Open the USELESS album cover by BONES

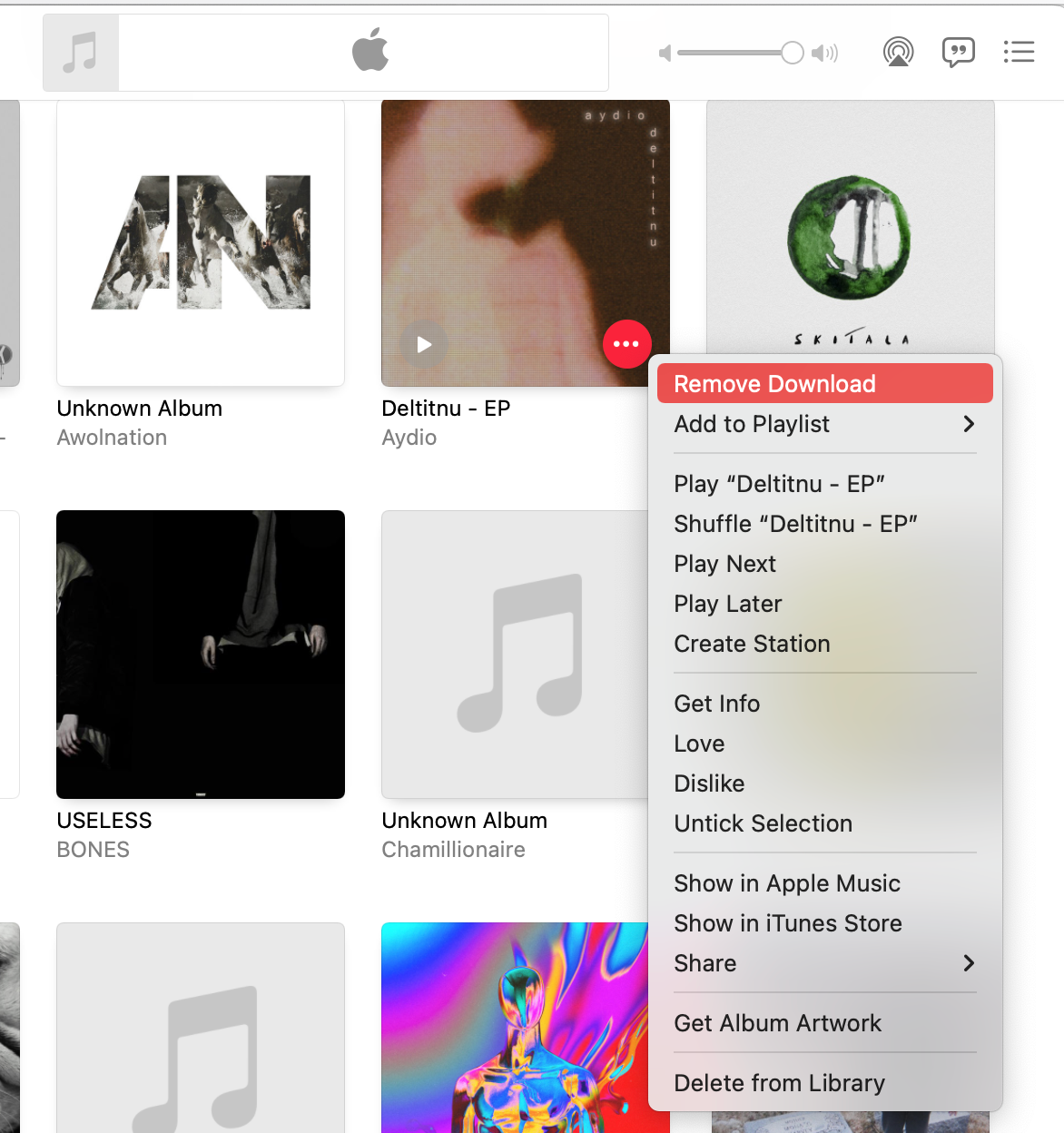pyautogui.click(x=201, y=655)
